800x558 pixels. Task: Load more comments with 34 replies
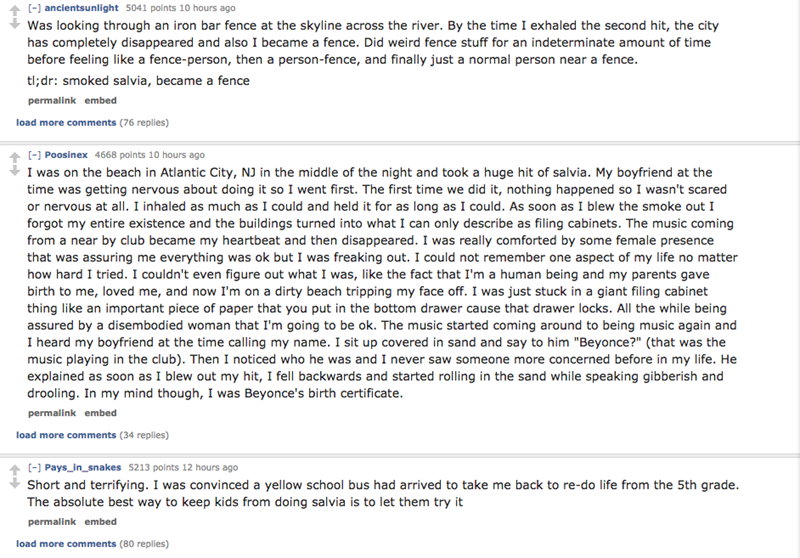click(x=65, y=434)
